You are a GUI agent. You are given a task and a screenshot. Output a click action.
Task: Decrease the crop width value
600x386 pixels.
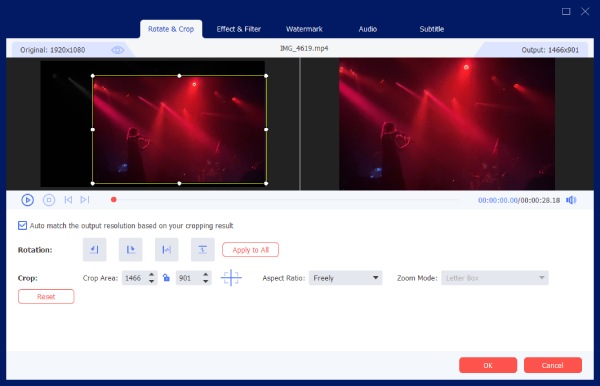click(152, 281)
